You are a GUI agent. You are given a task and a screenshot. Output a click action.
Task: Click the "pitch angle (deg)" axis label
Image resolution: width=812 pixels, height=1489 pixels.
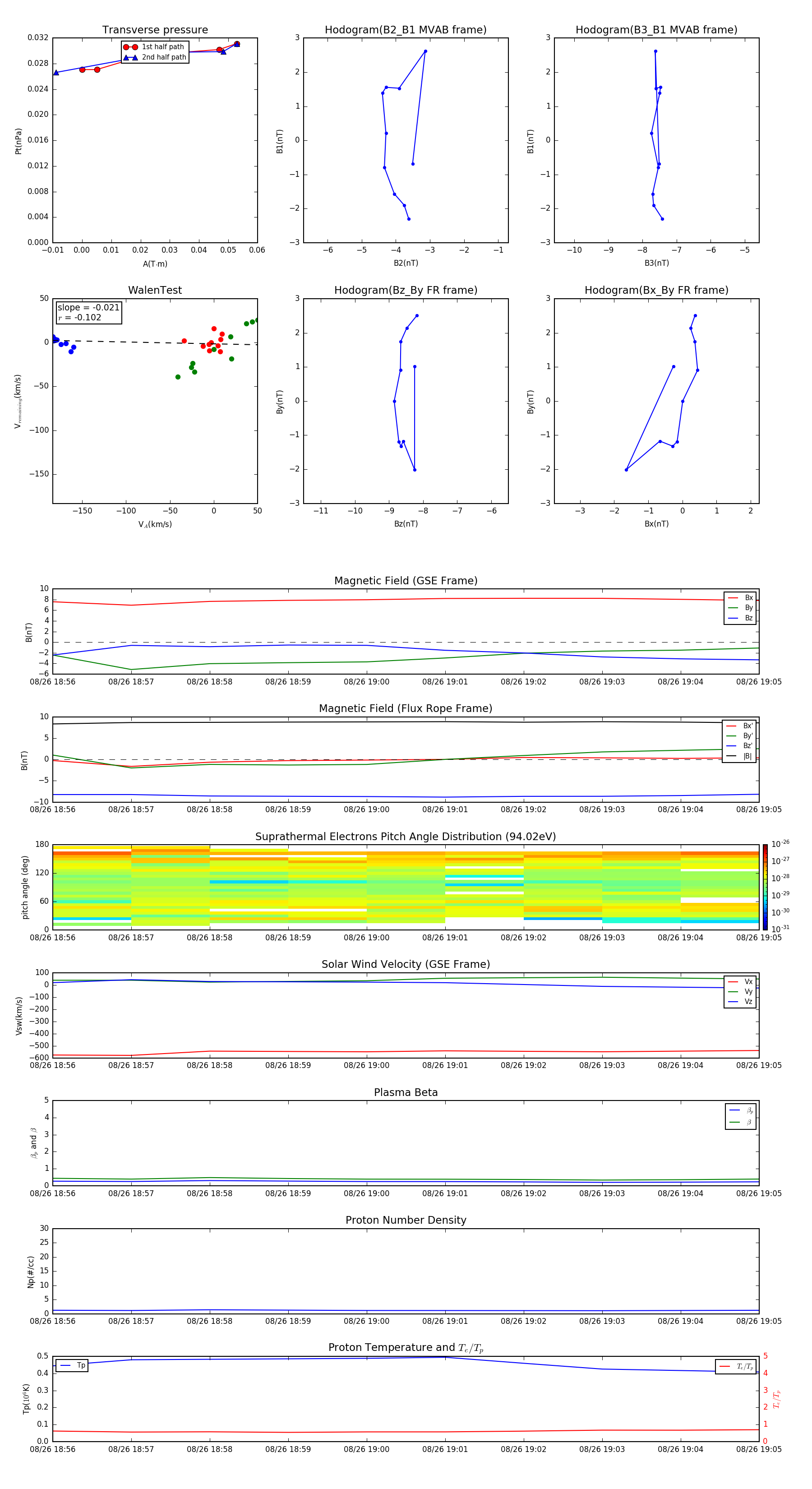coord(25,887)
